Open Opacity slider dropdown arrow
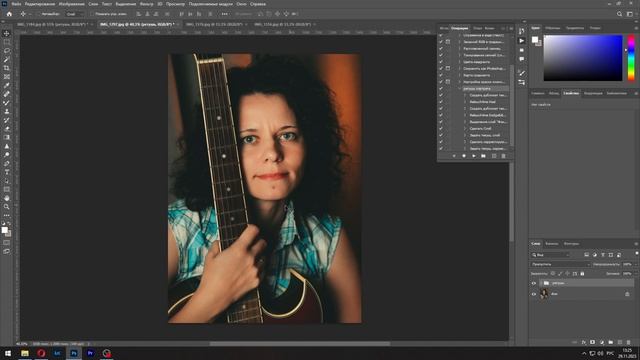Viewport: 640px width, 360px height. 635,264
